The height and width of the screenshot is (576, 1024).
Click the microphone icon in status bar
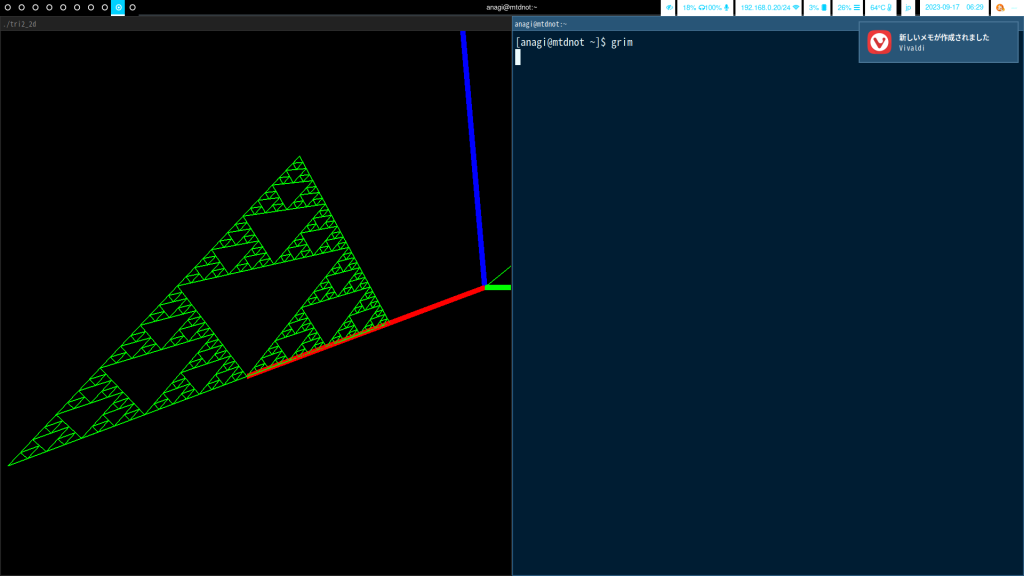coord(727,7)
